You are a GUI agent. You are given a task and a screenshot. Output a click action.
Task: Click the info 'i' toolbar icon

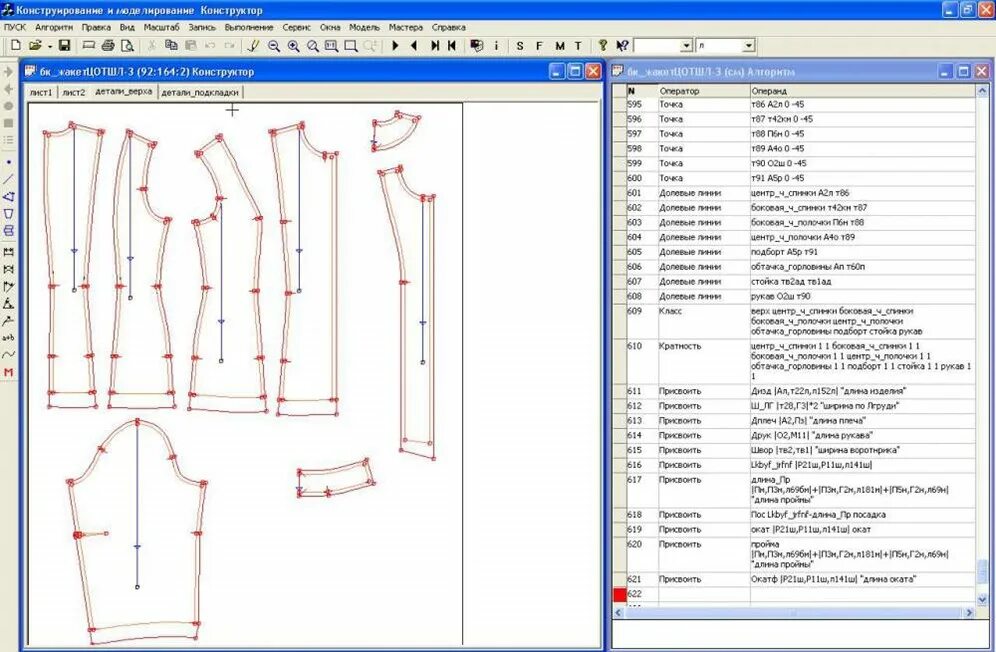tap(496, 46)
